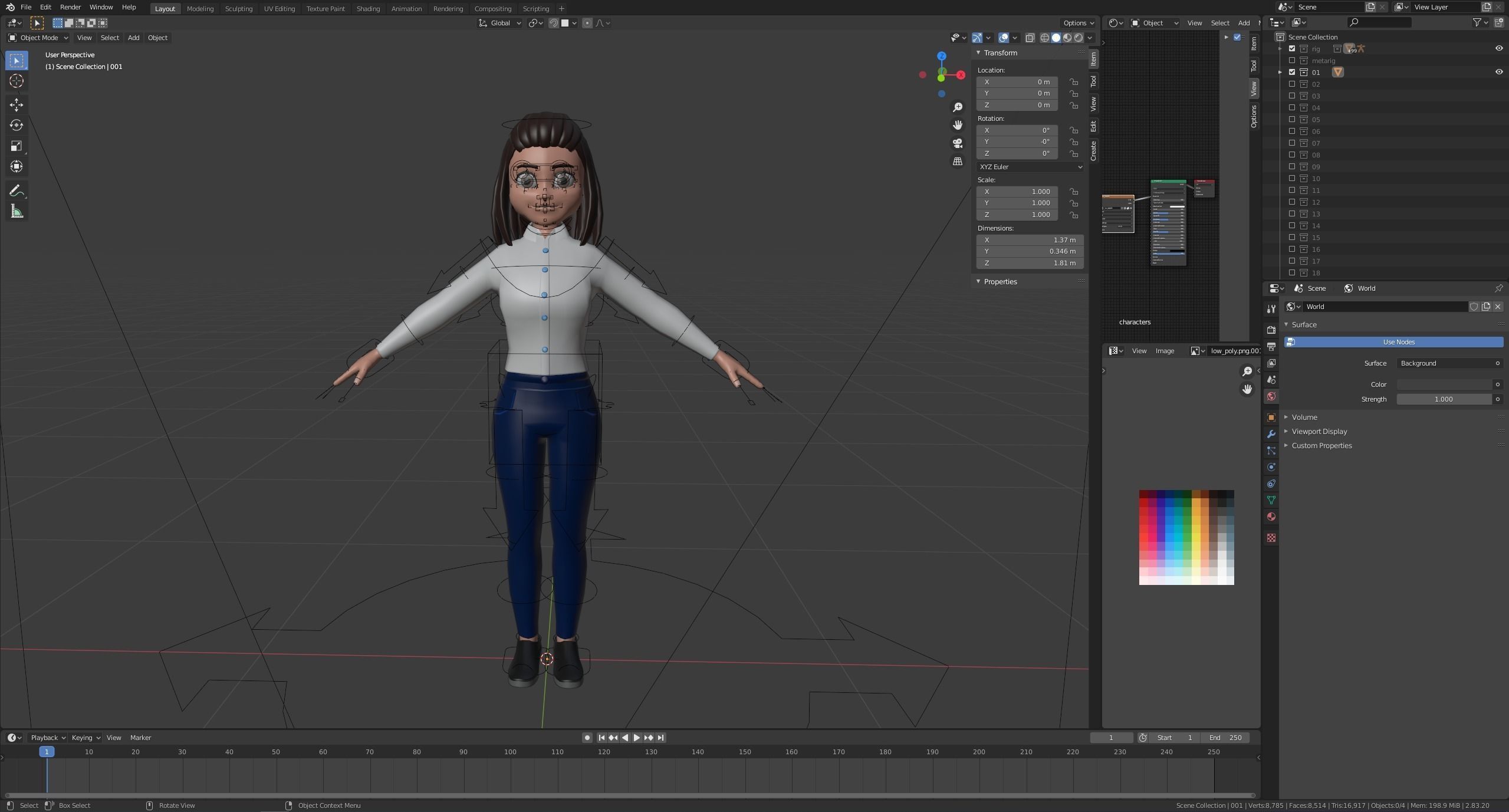
Task: Open the Playback dropdown in timeline
Action: coord(47,738)
